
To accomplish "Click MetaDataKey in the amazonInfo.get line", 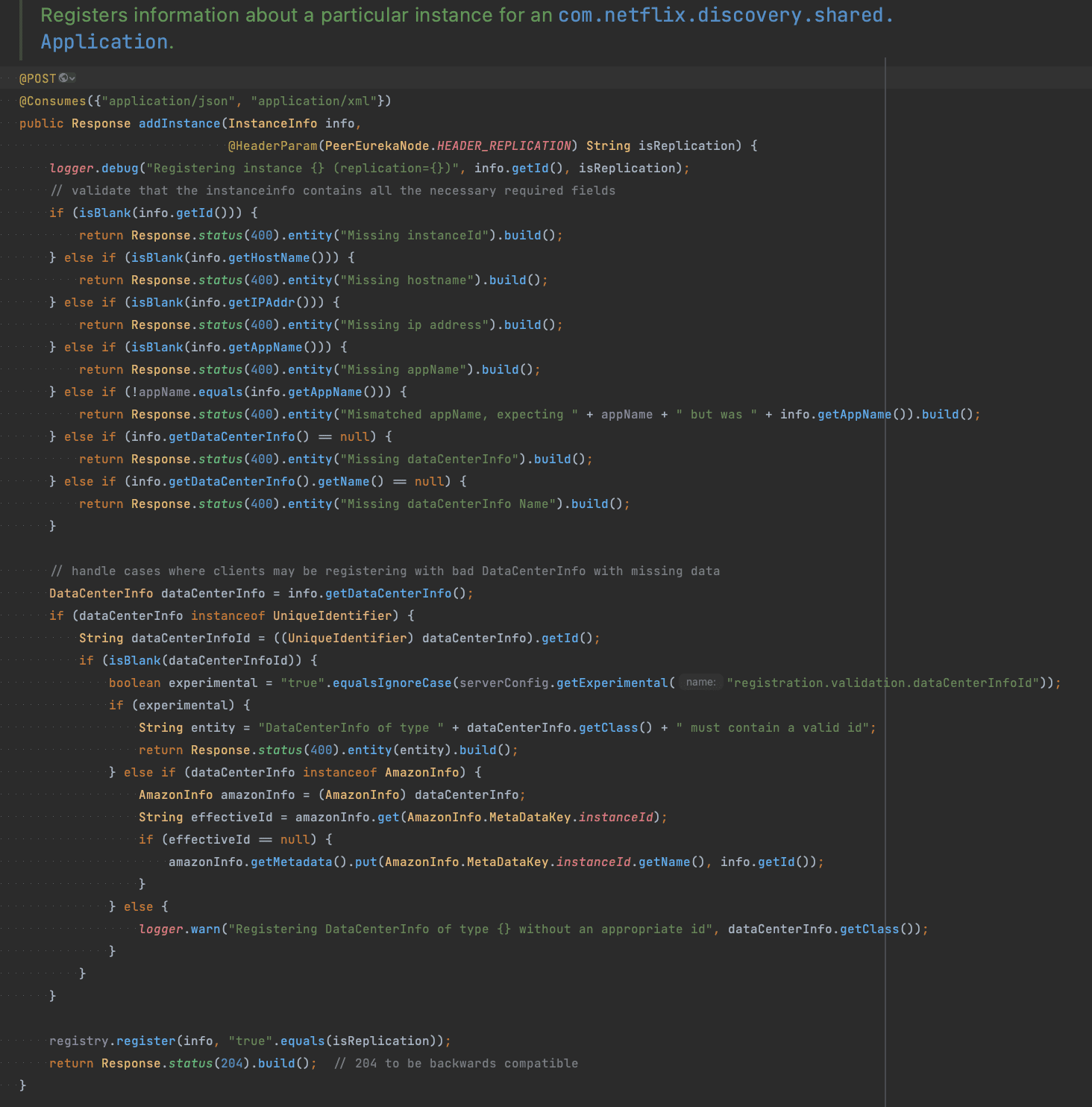I will (530, 817).
